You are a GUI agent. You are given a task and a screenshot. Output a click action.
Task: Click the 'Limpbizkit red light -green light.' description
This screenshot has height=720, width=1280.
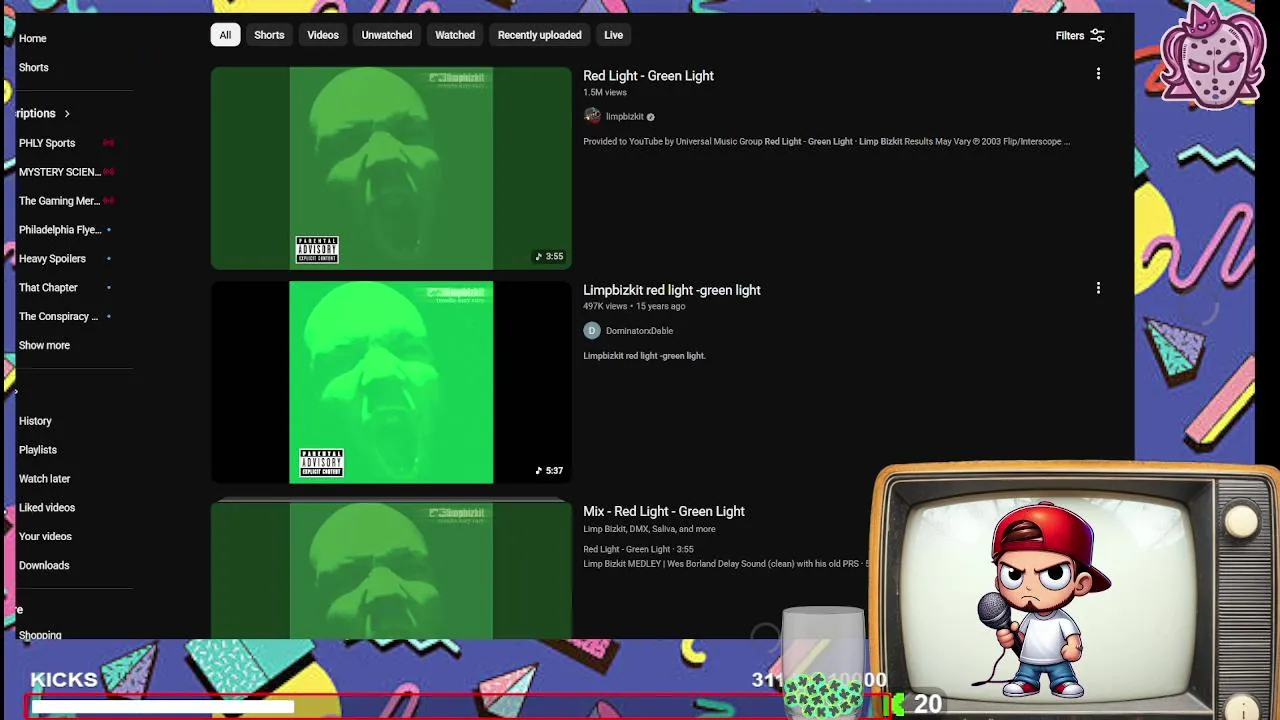pyautogui.click(x=644, y=356)
